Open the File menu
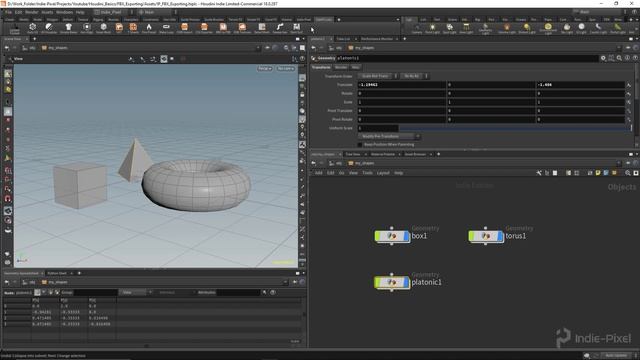 (8, 12)
